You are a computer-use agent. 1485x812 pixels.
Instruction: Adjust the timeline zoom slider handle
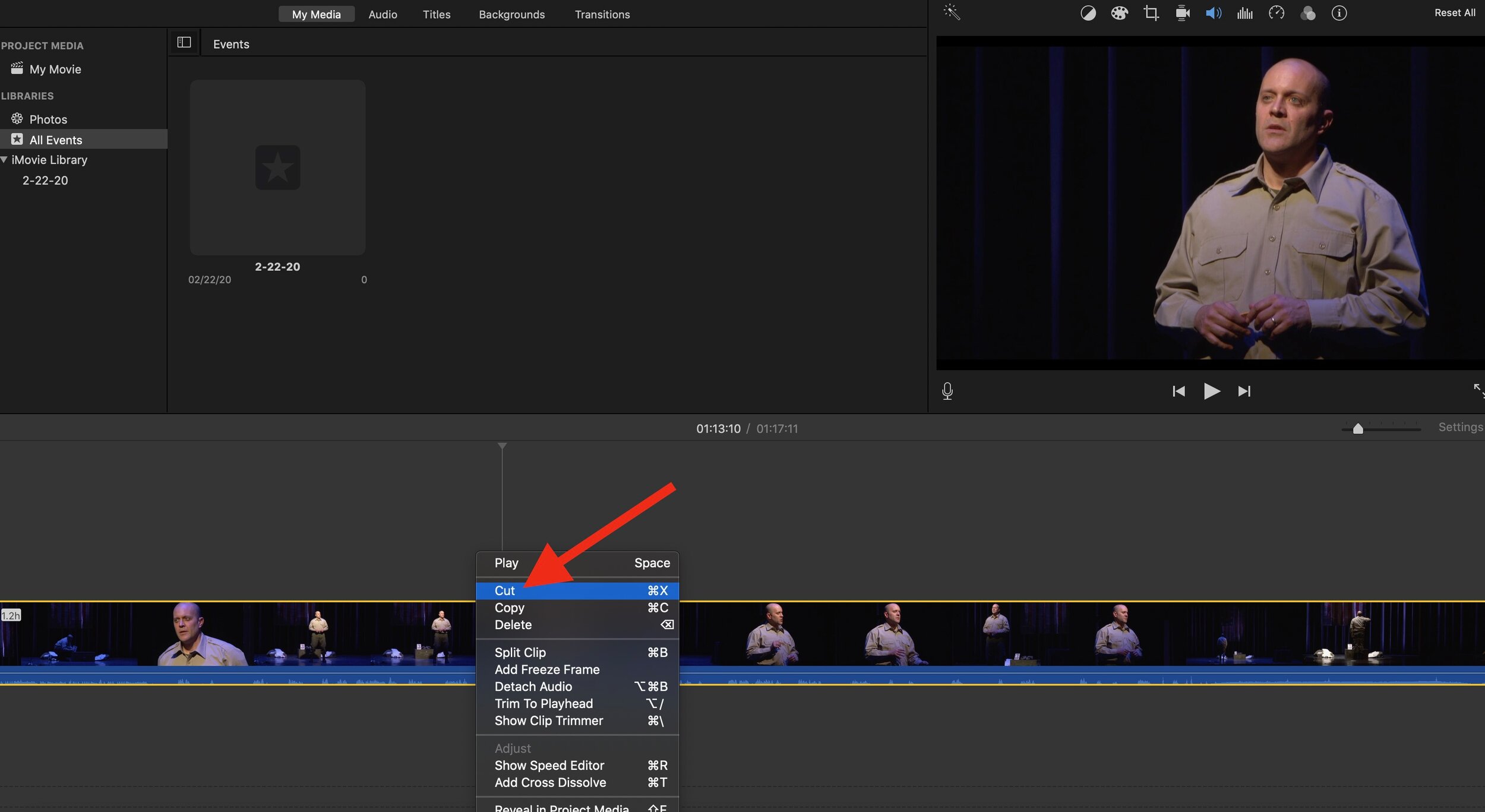(1358, 429)
